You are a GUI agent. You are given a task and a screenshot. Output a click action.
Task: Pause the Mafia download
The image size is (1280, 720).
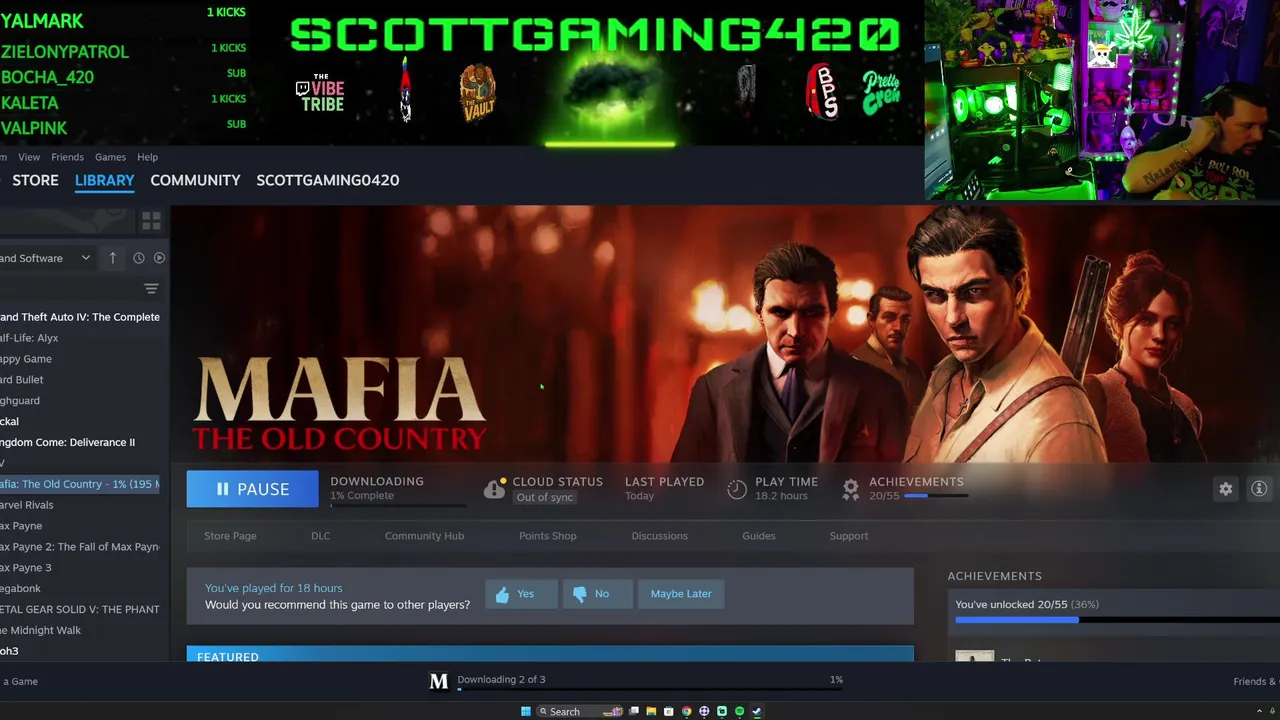(x=252, y=489)
